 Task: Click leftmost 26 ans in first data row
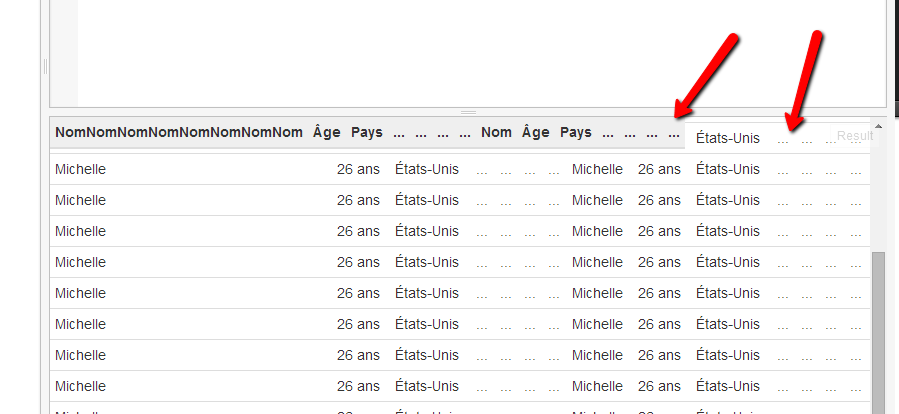pyautogui.click(x=358, y=169)
